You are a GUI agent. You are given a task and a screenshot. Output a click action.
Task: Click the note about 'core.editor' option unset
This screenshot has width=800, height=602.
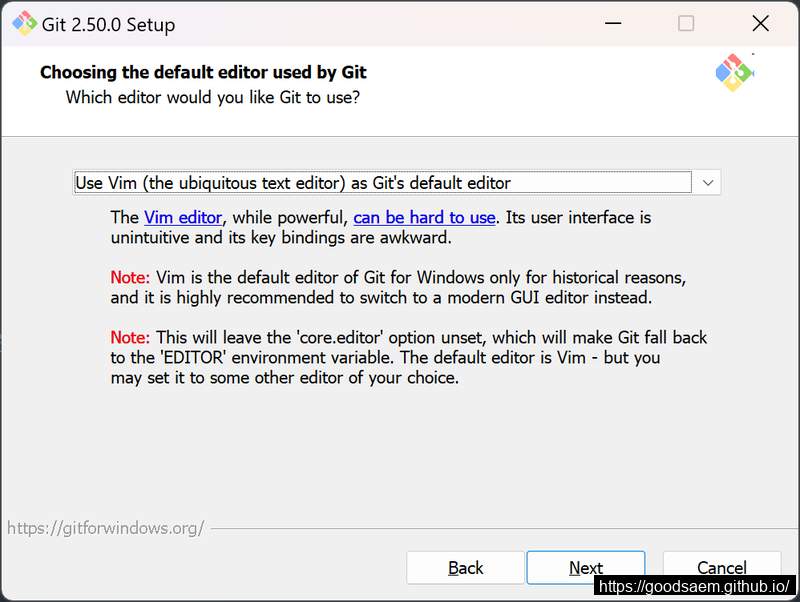coord(408,357)
